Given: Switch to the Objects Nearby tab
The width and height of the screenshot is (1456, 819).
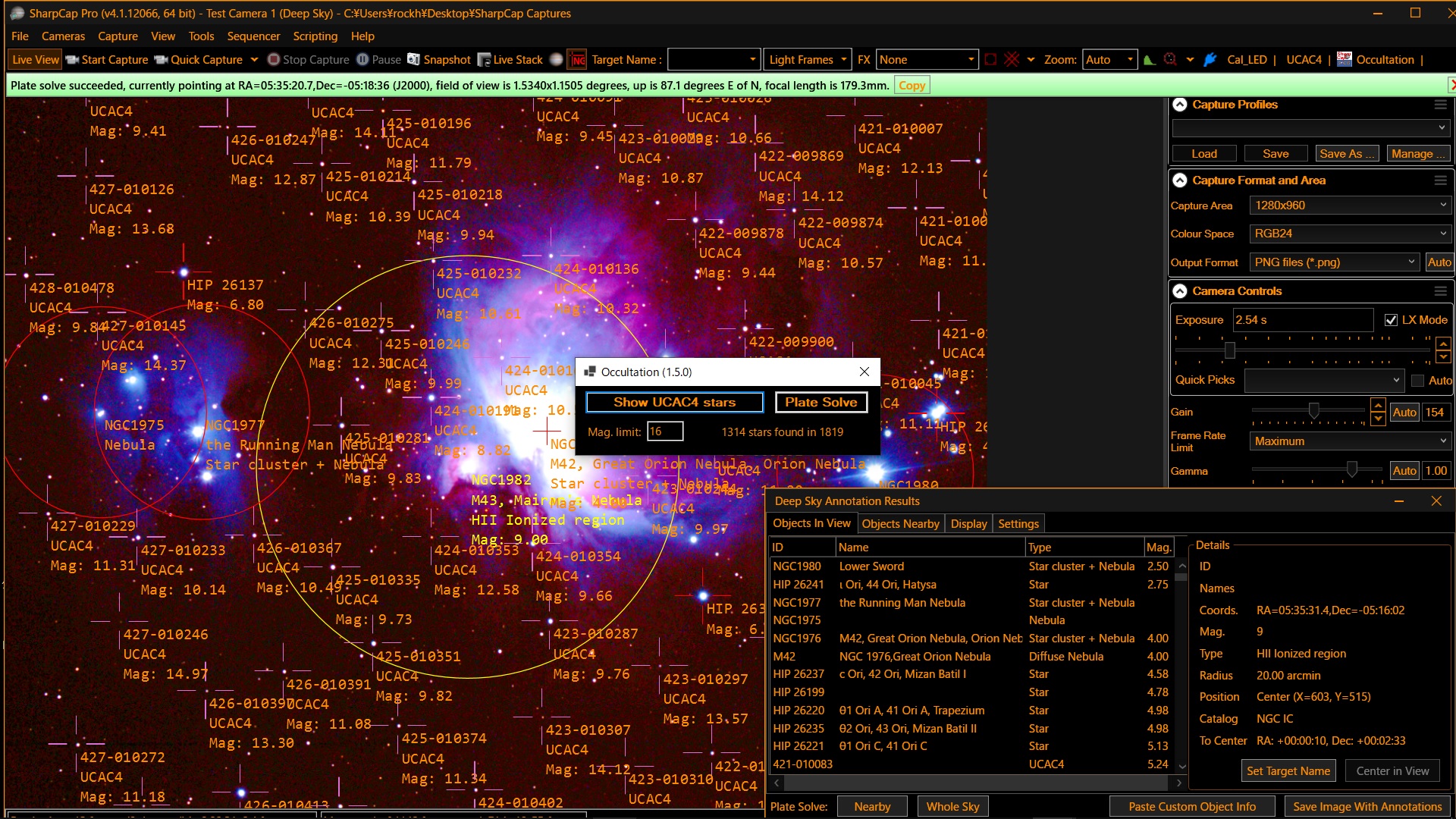Looking at the screenshot, I should [900, 524].
